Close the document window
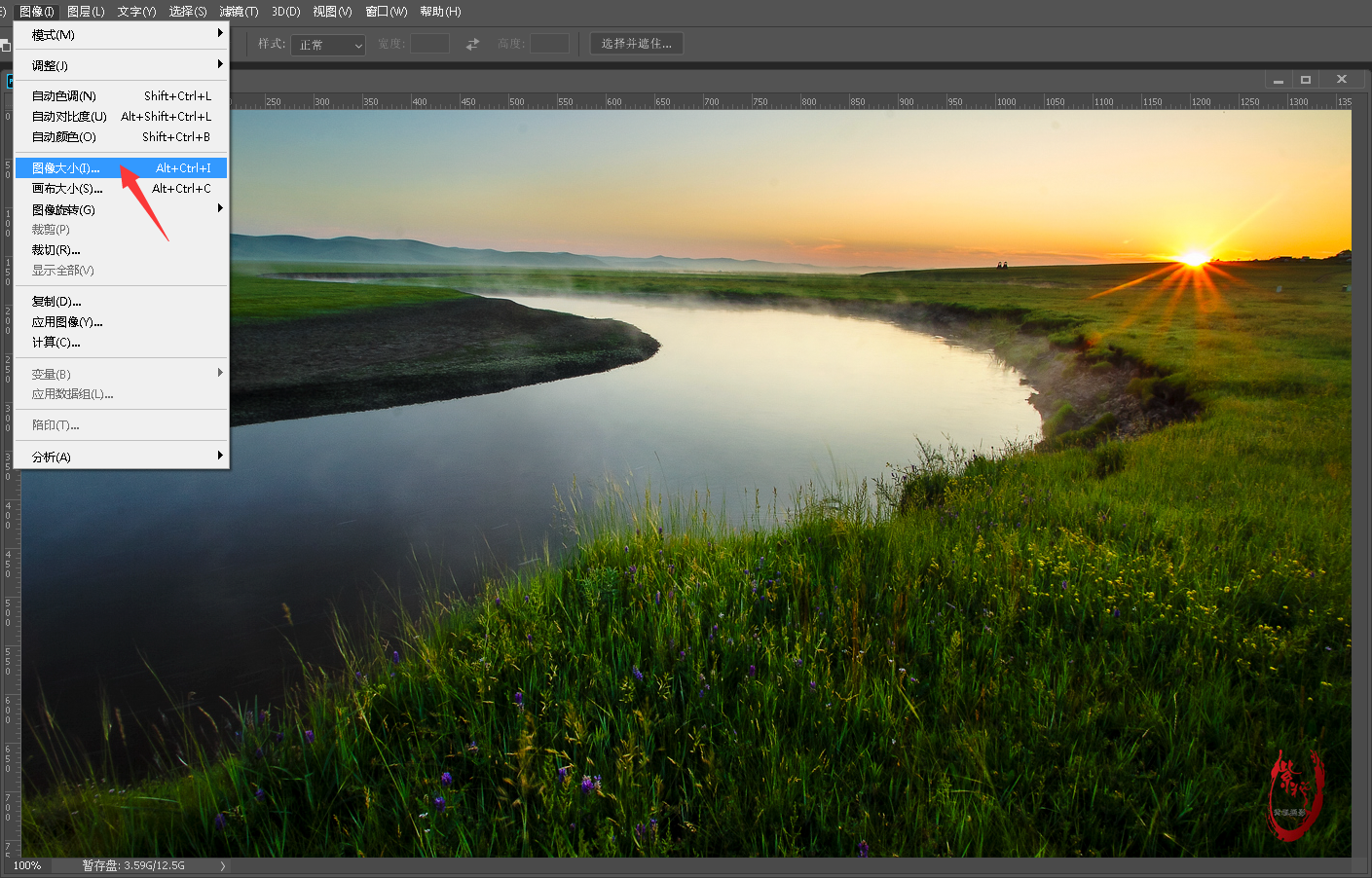 pos(1342,80)
